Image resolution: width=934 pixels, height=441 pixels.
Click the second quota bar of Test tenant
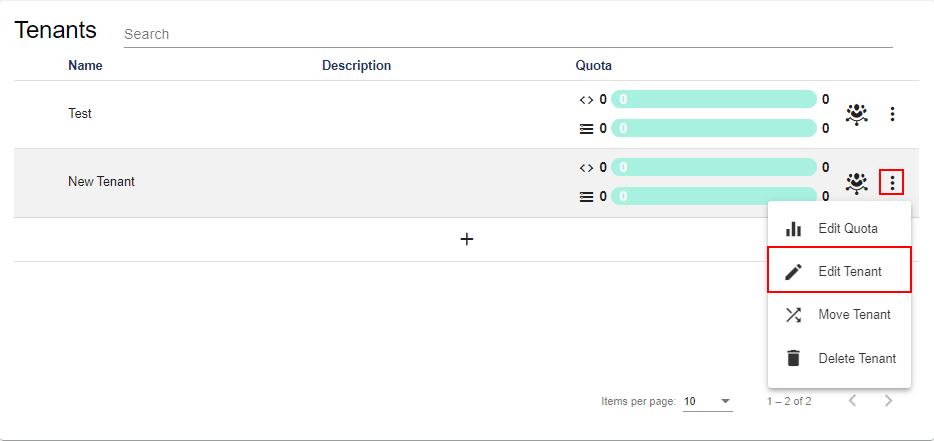pyautogui.click(x=713, y=128)
